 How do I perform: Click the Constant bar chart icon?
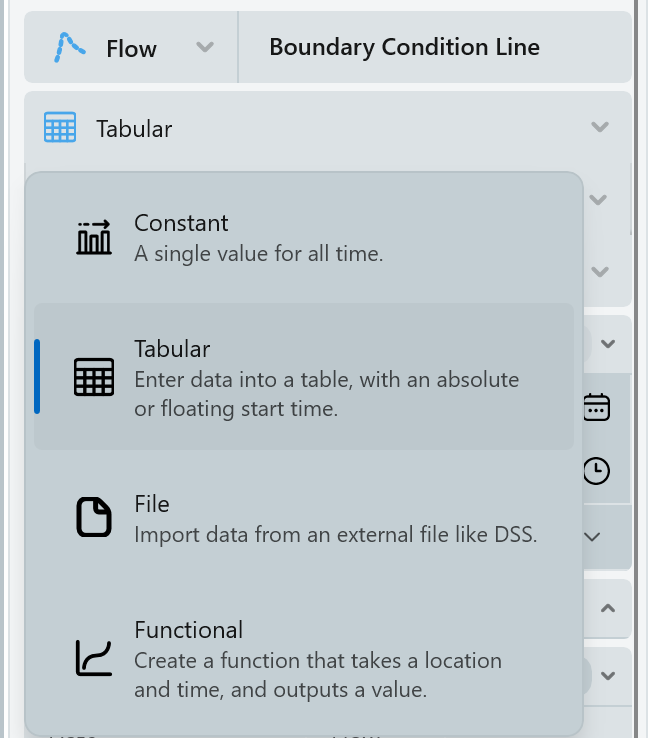click(94, 237)
